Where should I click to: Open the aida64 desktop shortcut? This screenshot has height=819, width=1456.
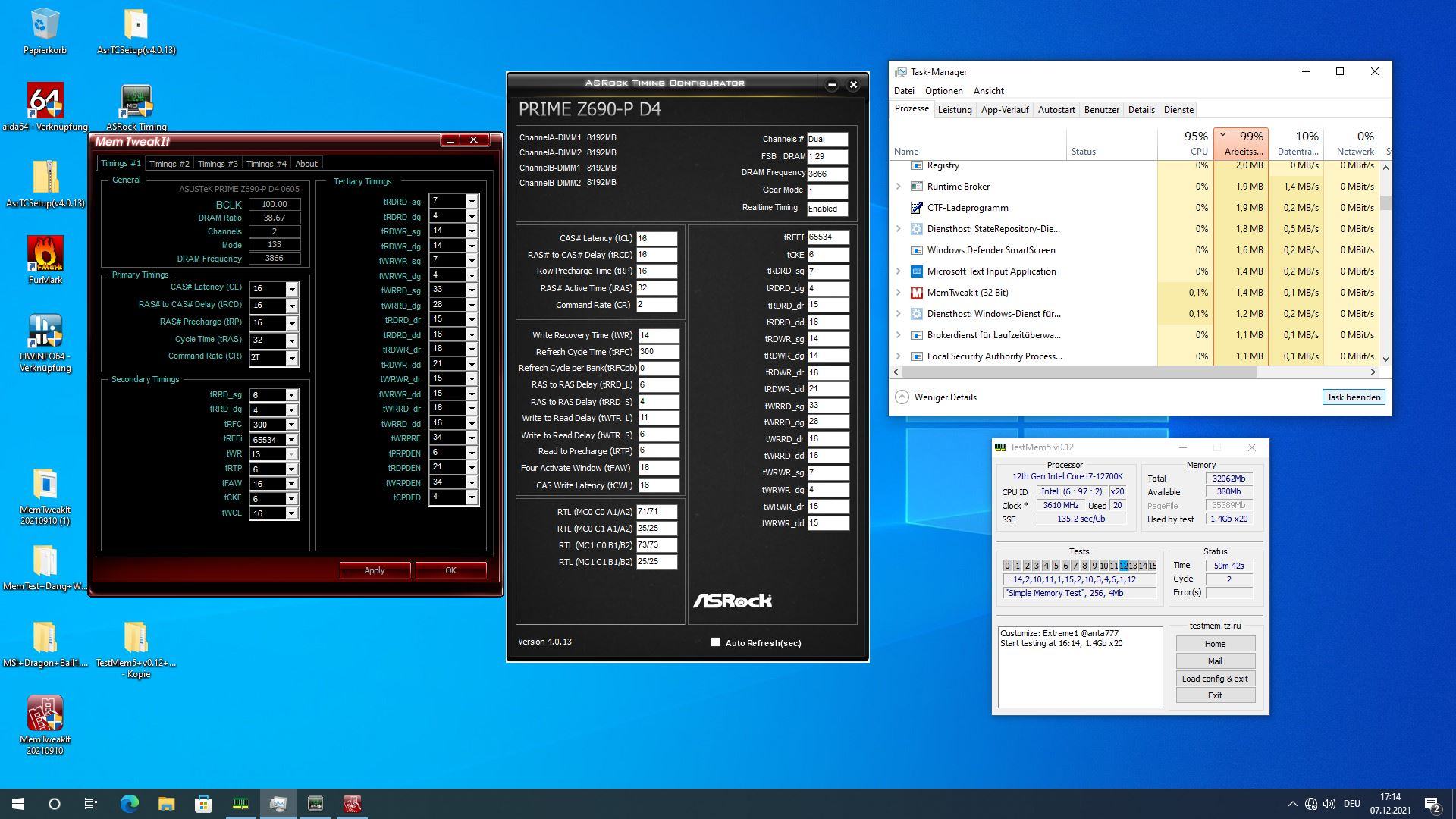click(x=45, y=107)
